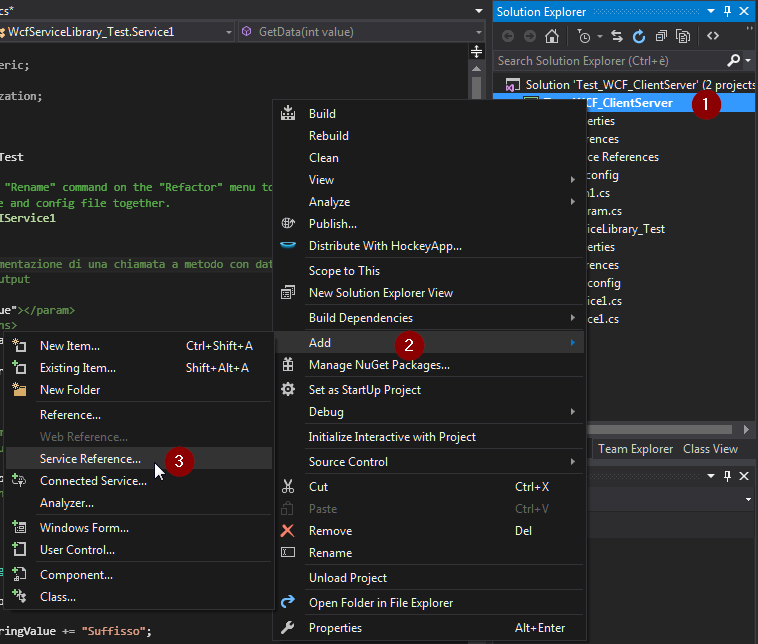Click the Pending Changes Filter clock icon

pos(583,36)
